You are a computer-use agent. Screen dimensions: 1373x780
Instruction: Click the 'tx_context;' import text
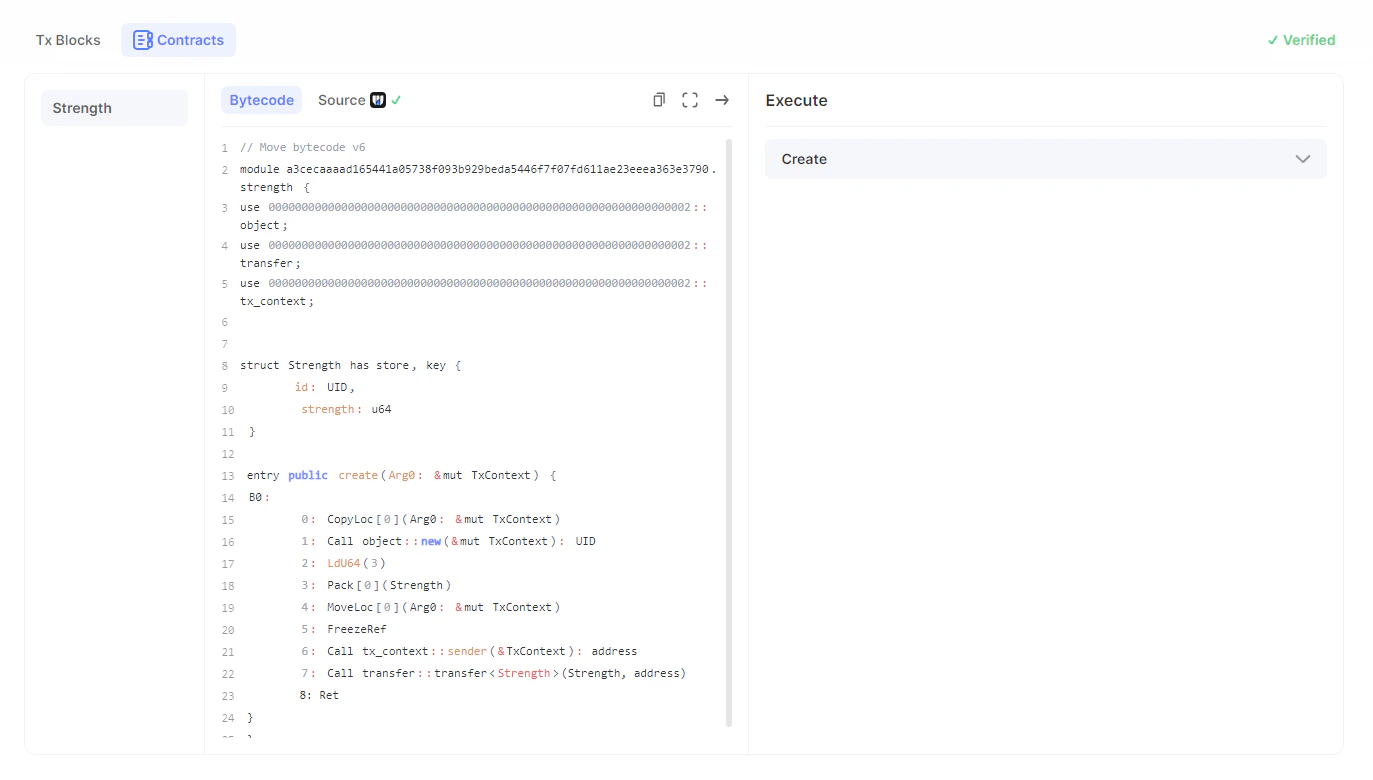(x=277, y=301)
